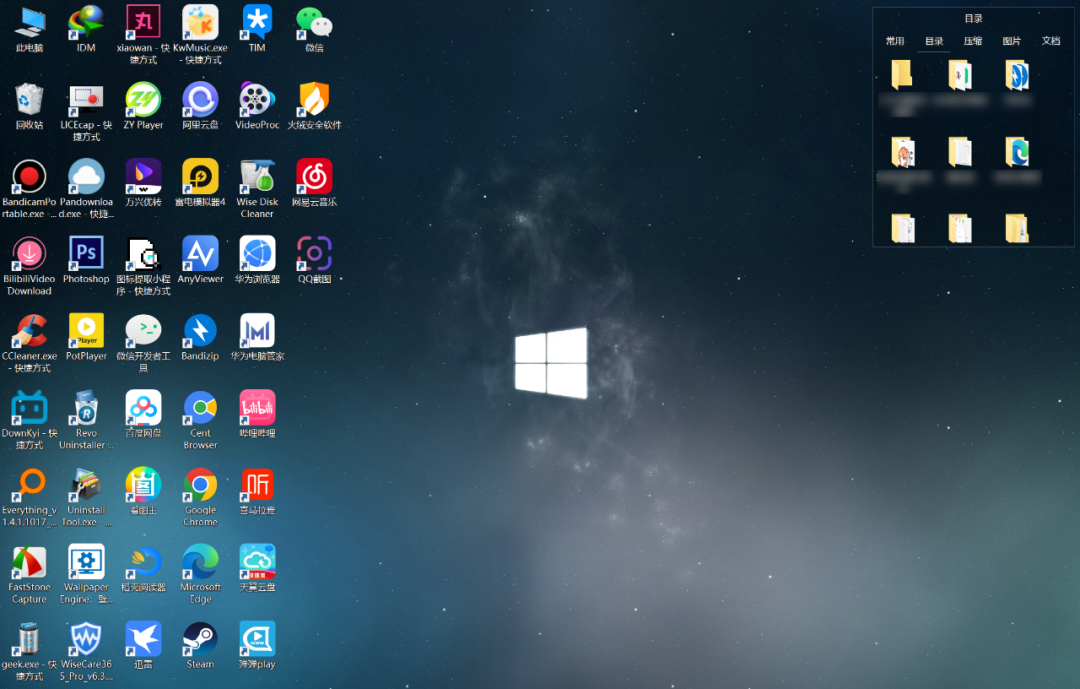Open folder with blue lightning icon
The image size is (1080, 689).
(x=1017, y=75)
